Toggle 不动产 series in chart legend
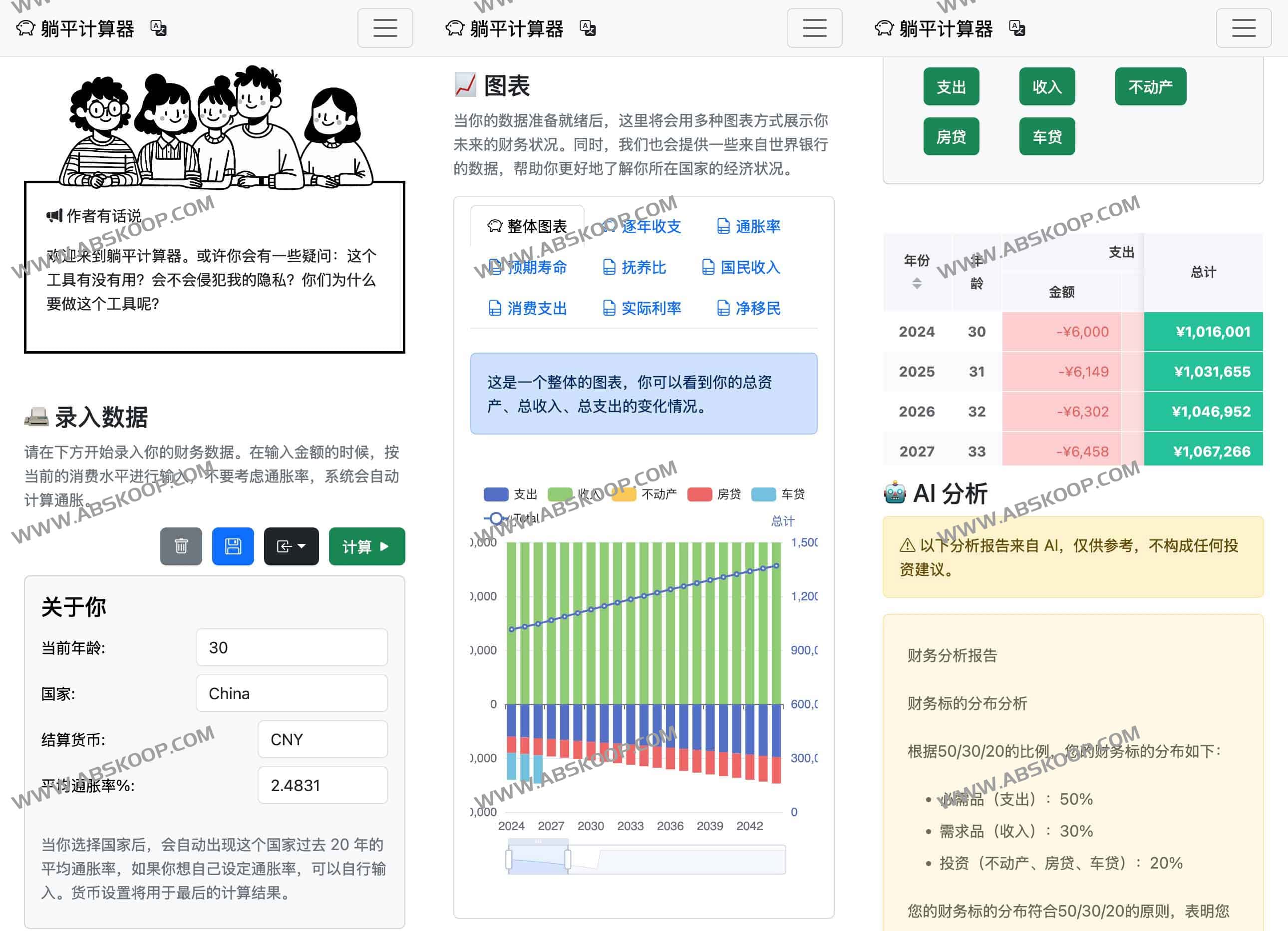1288x931 pixels. (644, 494)
